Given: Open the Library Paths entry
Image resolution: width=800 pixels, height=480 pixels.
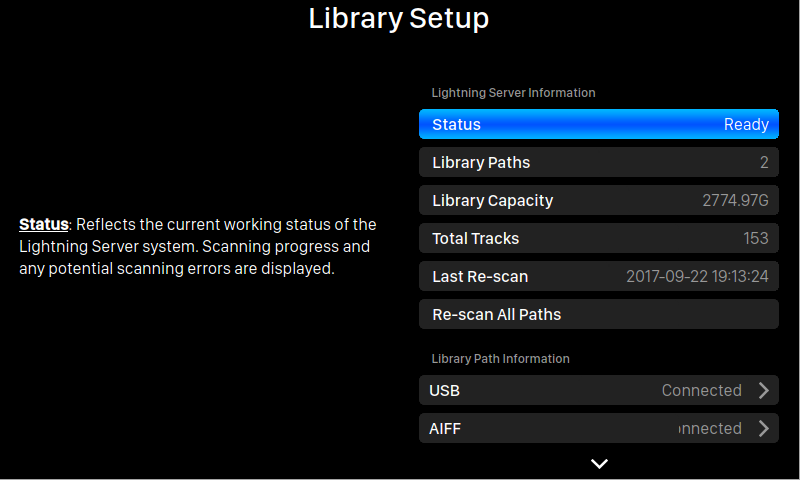Looking at the screenshot, I should pos(599,162).
